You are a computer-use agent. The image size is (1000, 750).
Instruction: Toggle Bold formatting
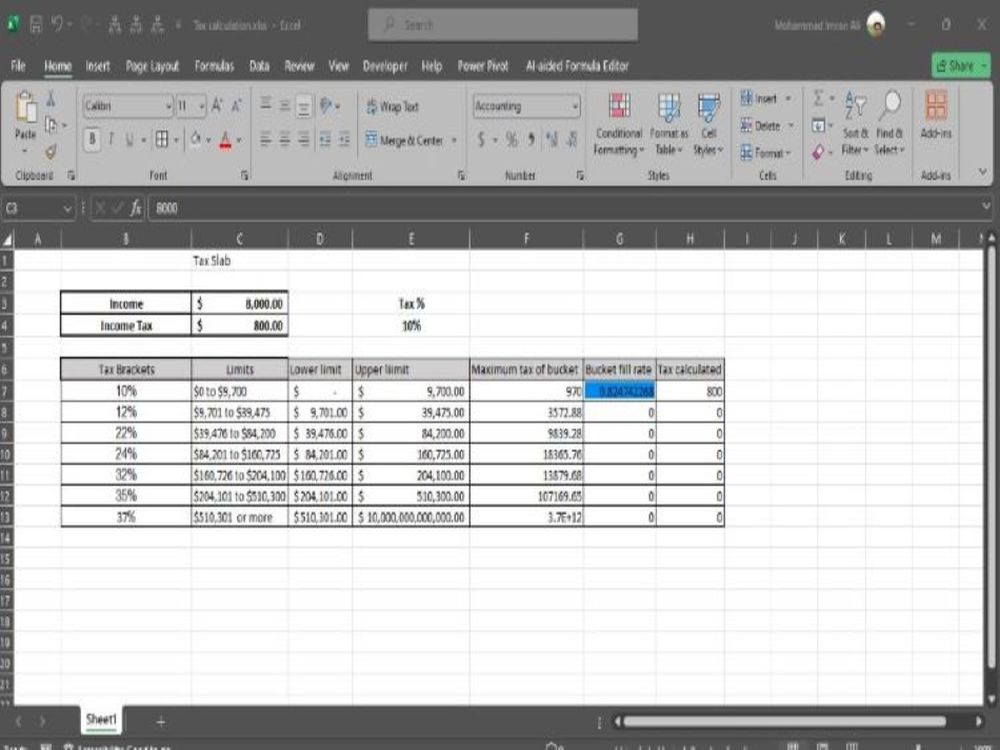click(x=92, y=139)
